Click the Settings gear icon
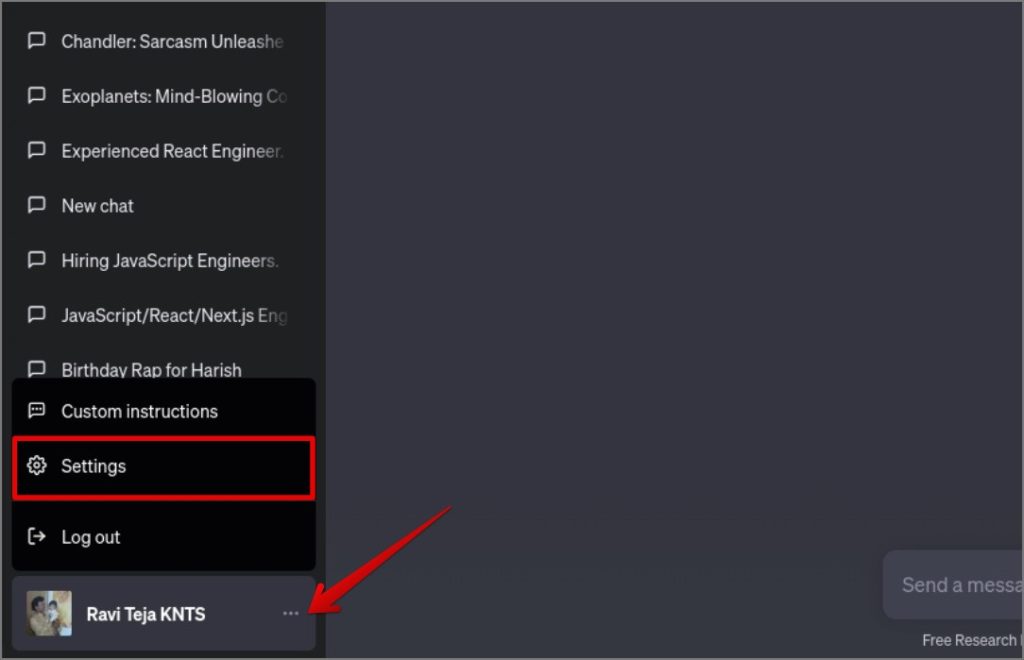The height and width of the screenshot is (660, 1024). pyautogui.click(x=37, y=465)
